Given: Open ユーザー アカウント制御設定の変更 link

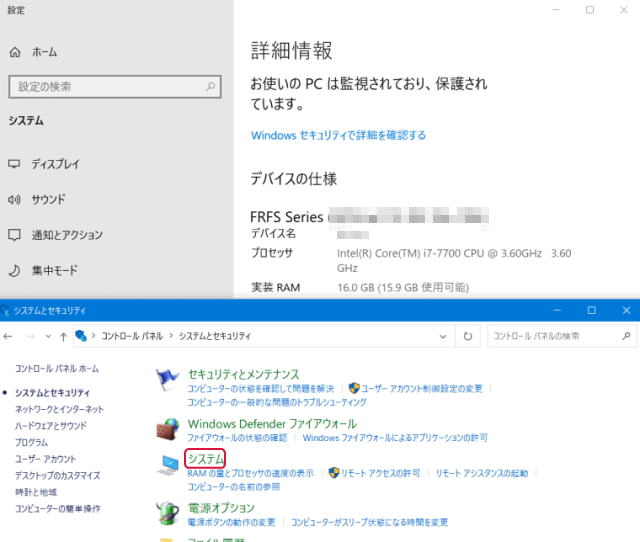Looking at the screenshot, I should [x=422, y=389].
